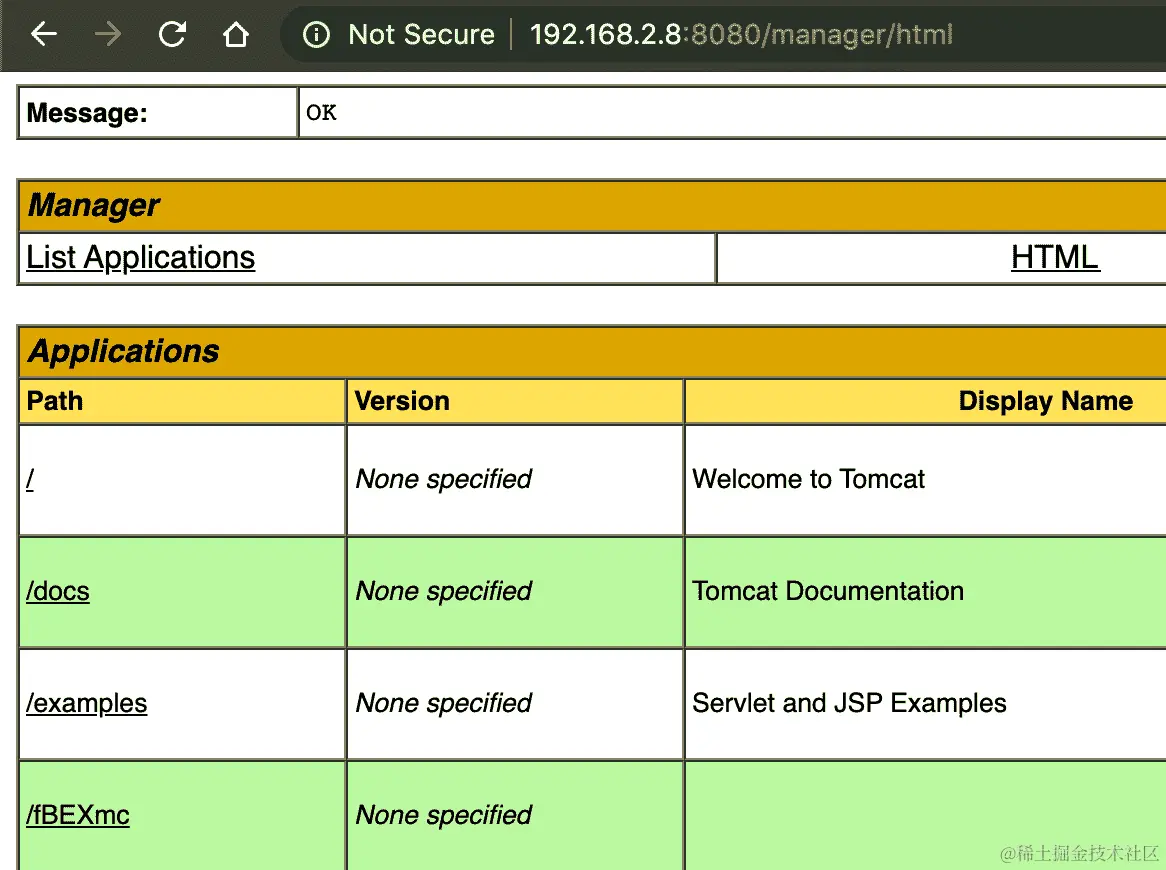Image resolution: width=1166 pixels, height=870 pixels.
Task: Click "None specified" in the root row
Action: pyautogui.click(x=444, y=479)
